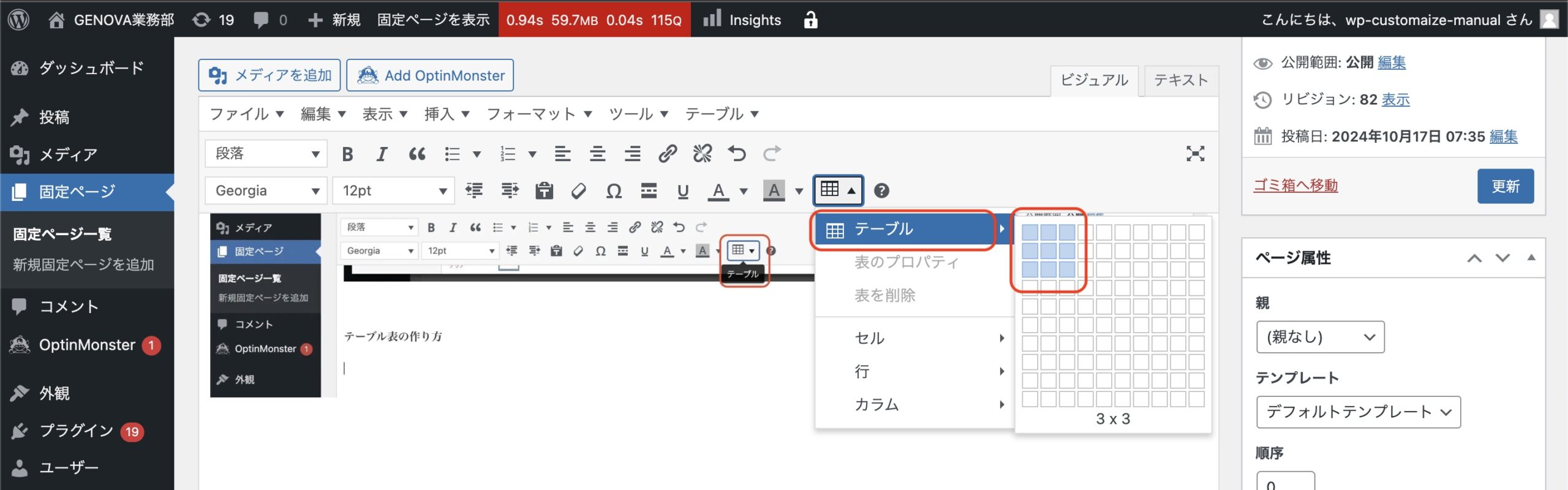Click the undo arrow icon

click(737, 154)
